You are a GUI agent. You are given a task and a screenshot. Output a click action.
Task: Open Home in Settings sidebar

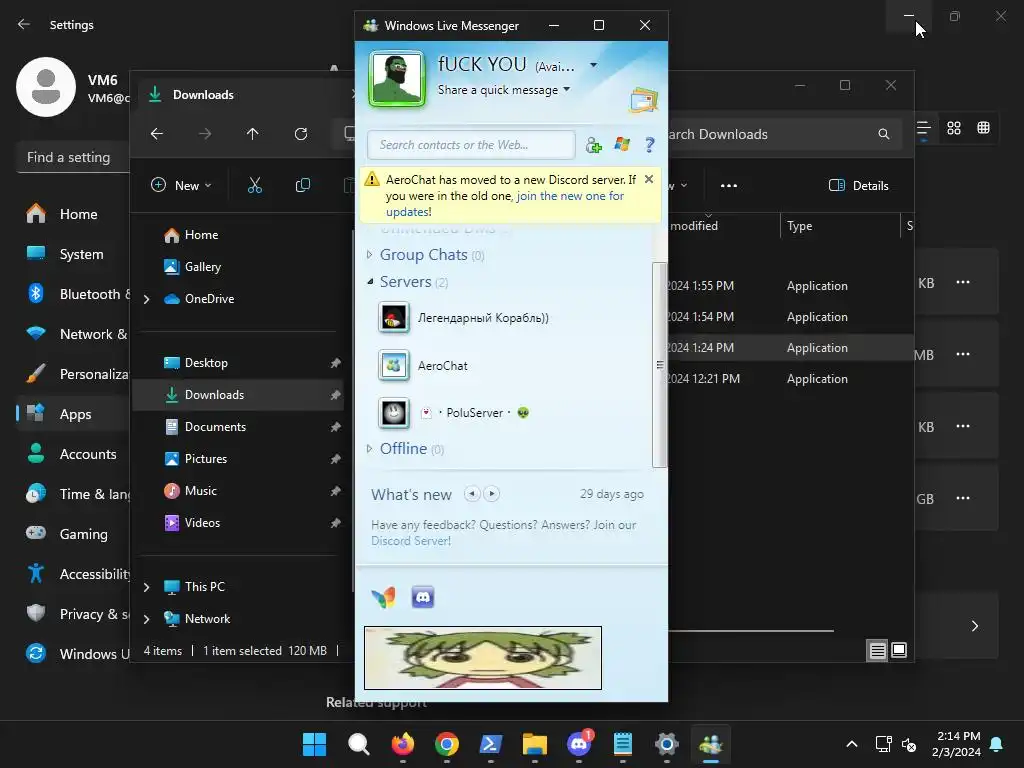click(73, 214)
